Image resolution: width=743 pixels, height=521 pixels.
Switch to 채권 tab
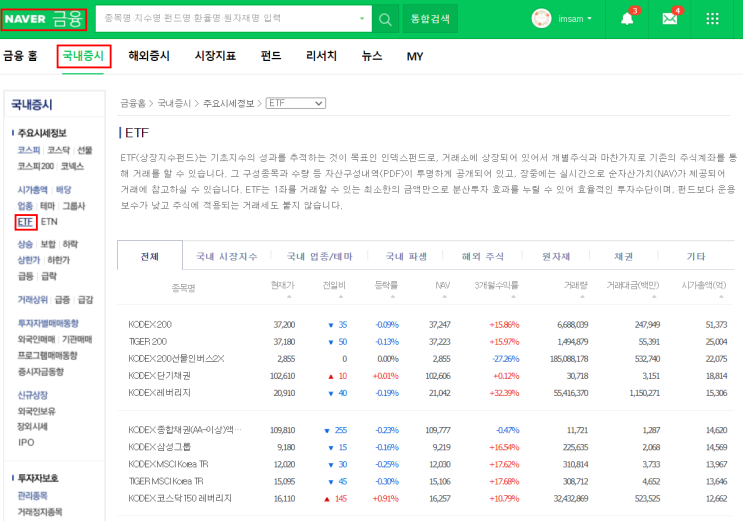pyautogui.click(x=623, y=256)
